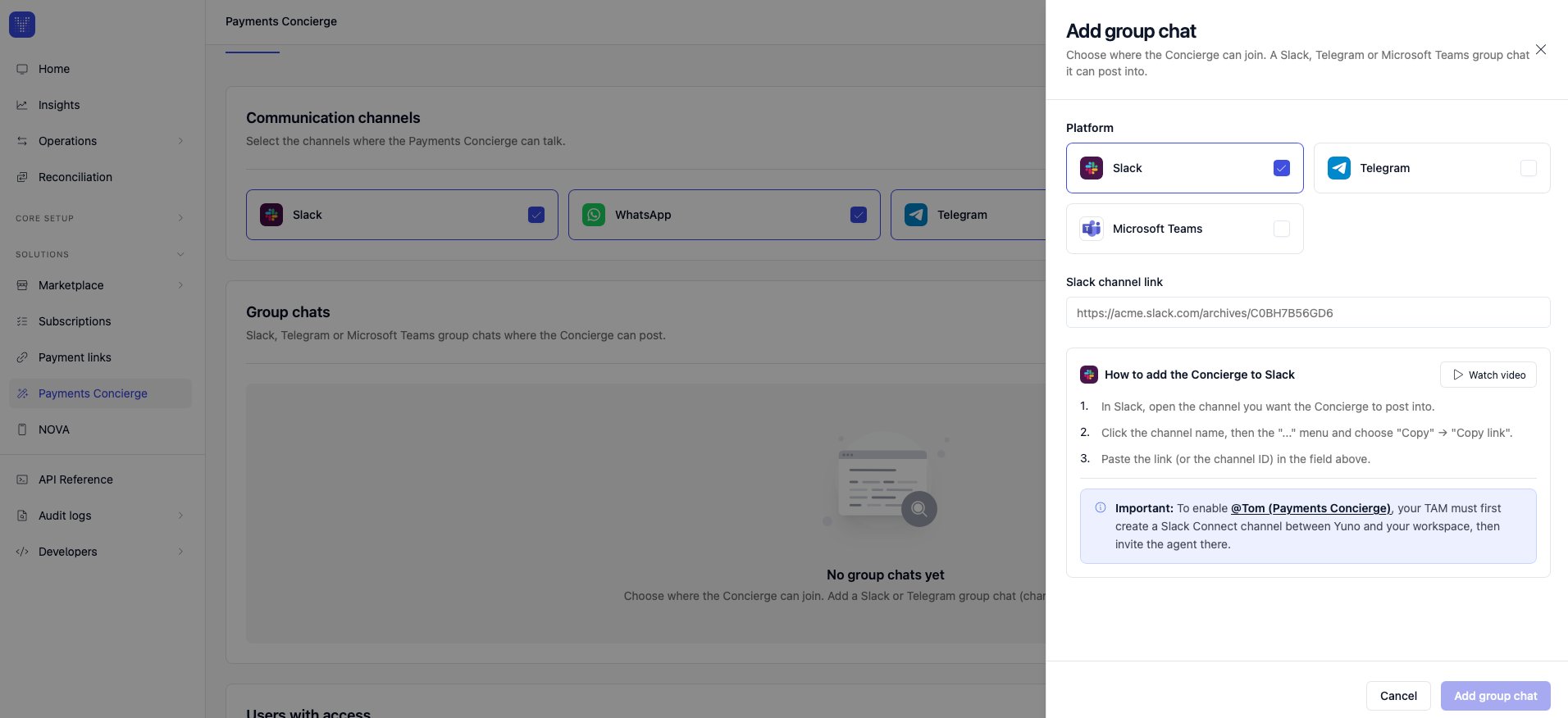1568x718 pixels.
Task: Open the @Tom (Payments Concierge) link
Action: pyautogui.click(x=1310, y=508)
